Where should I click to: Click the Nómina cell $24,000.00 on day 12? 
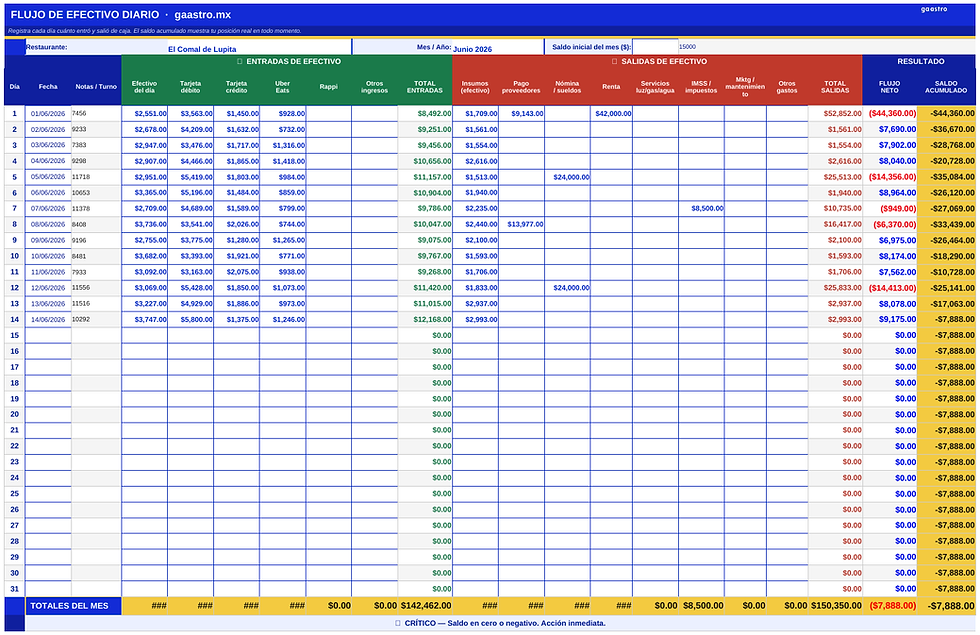click(x=568, y=288)
